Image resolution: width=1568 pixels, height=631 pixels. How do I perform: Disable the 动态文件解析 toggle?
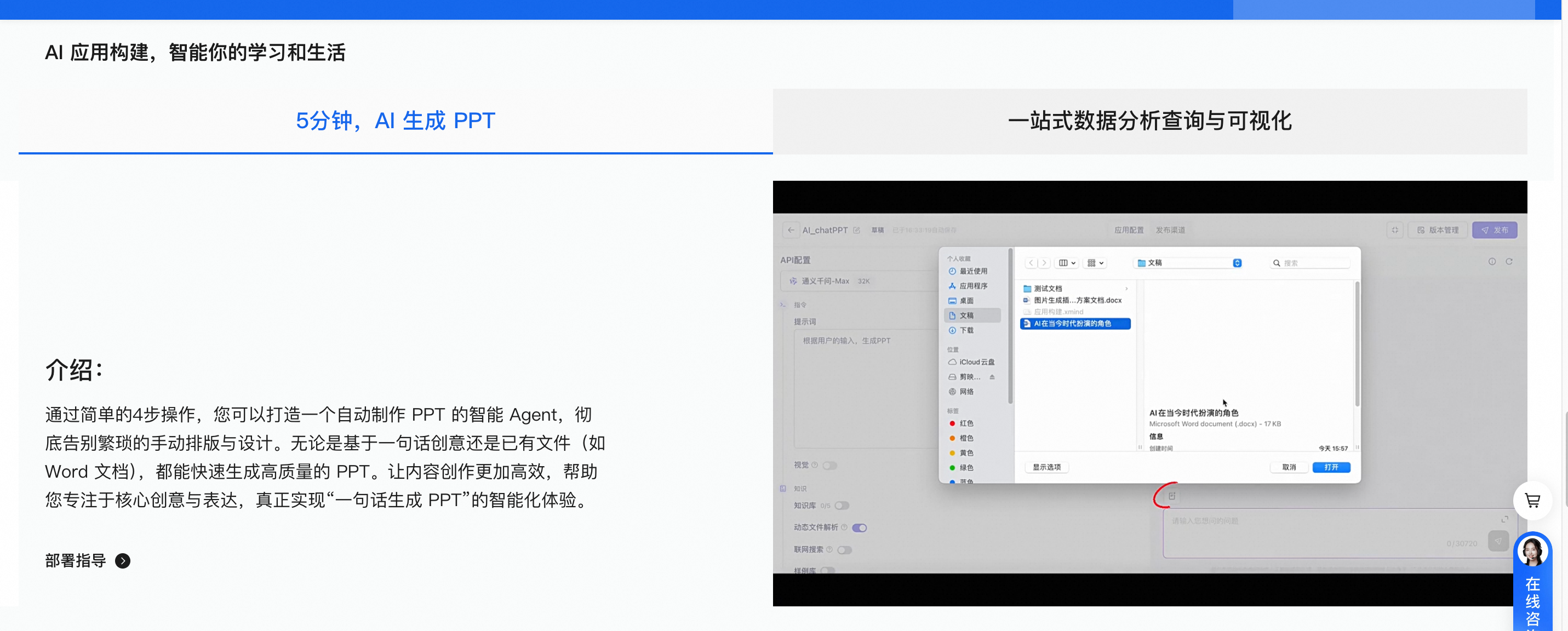[860, 527]
